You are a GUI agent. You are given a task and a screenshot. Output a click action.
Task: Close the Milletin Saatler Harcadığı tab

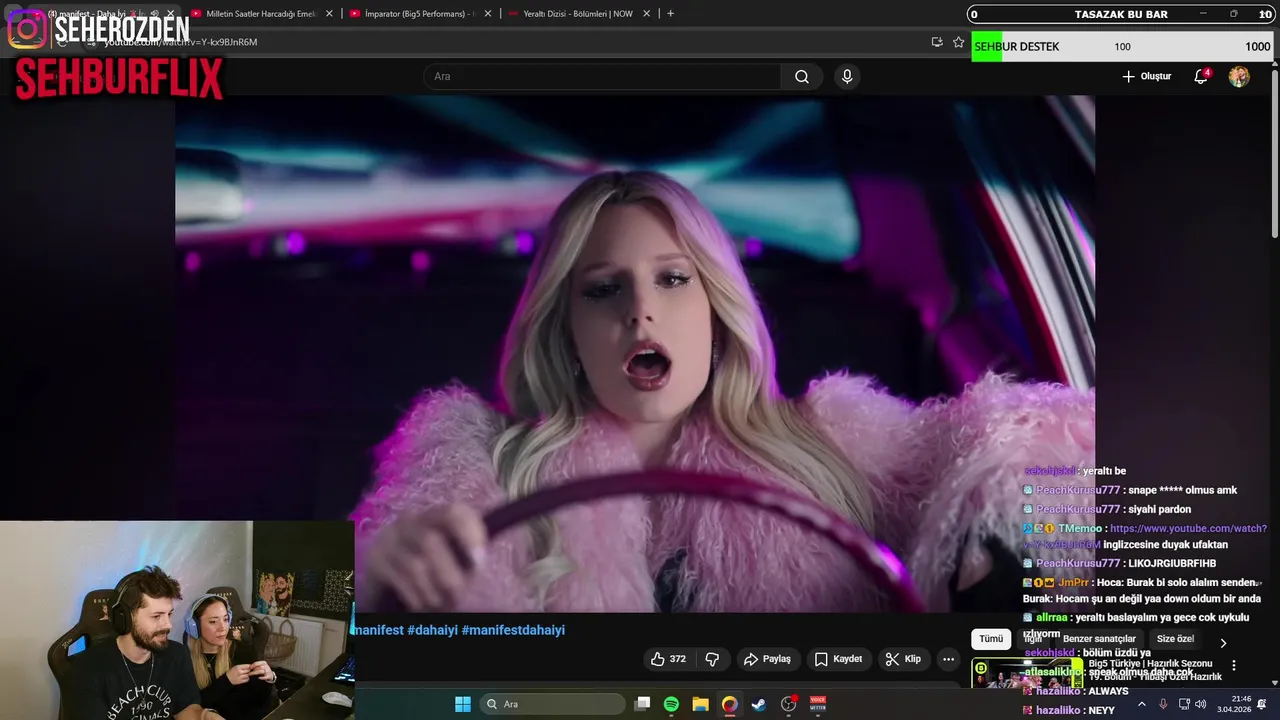pos(329,14)
